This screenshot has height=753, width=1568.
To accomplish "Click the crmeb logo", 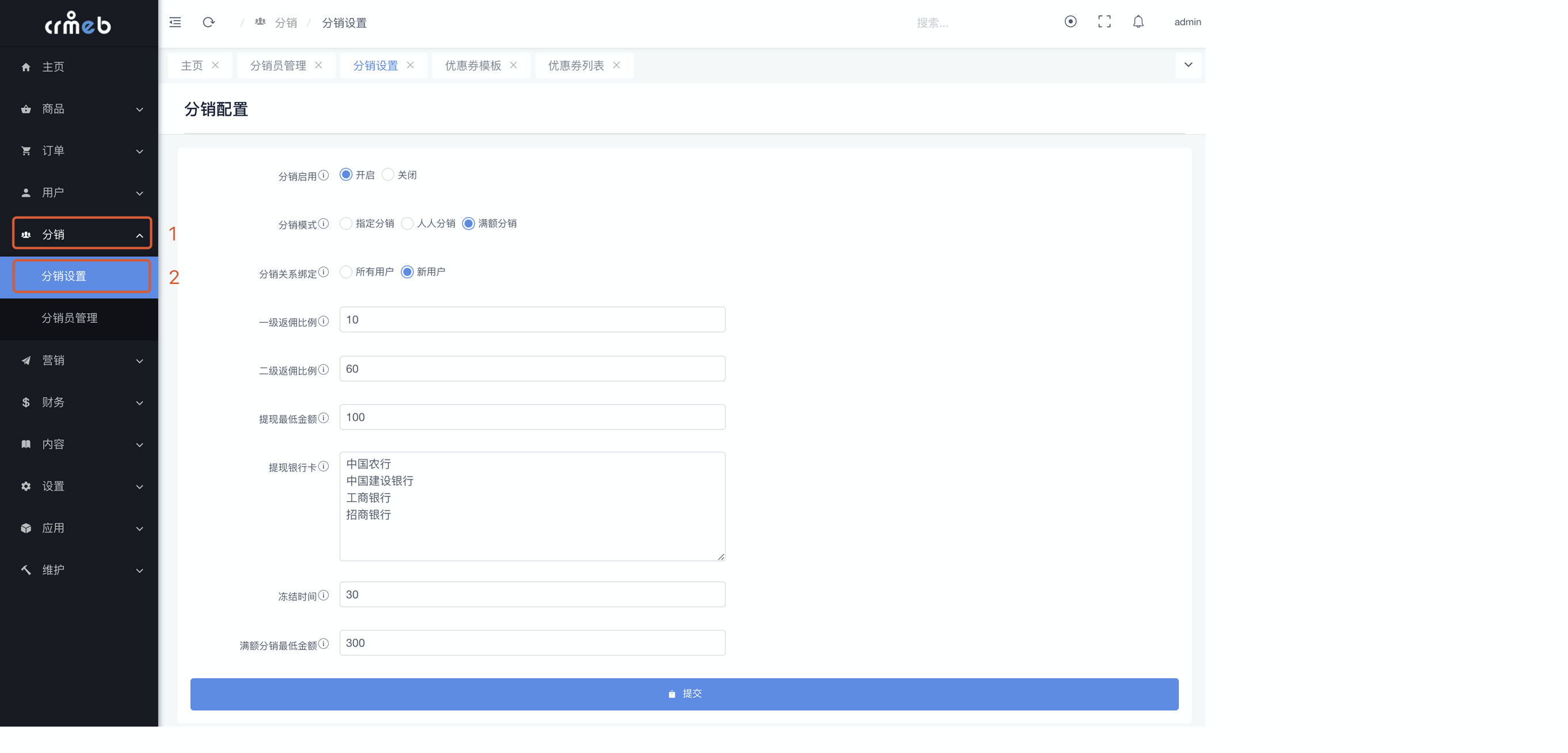I will [x=78, y=23].
